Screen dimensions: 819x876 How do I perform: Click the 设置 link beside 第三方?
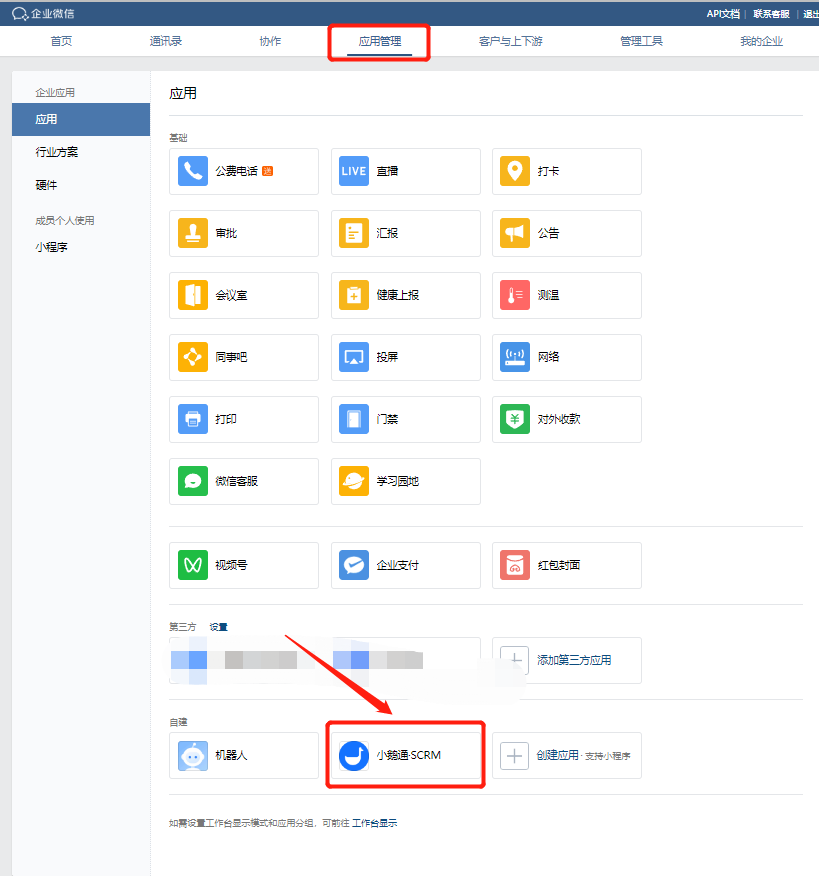click(x=218, y=627)
